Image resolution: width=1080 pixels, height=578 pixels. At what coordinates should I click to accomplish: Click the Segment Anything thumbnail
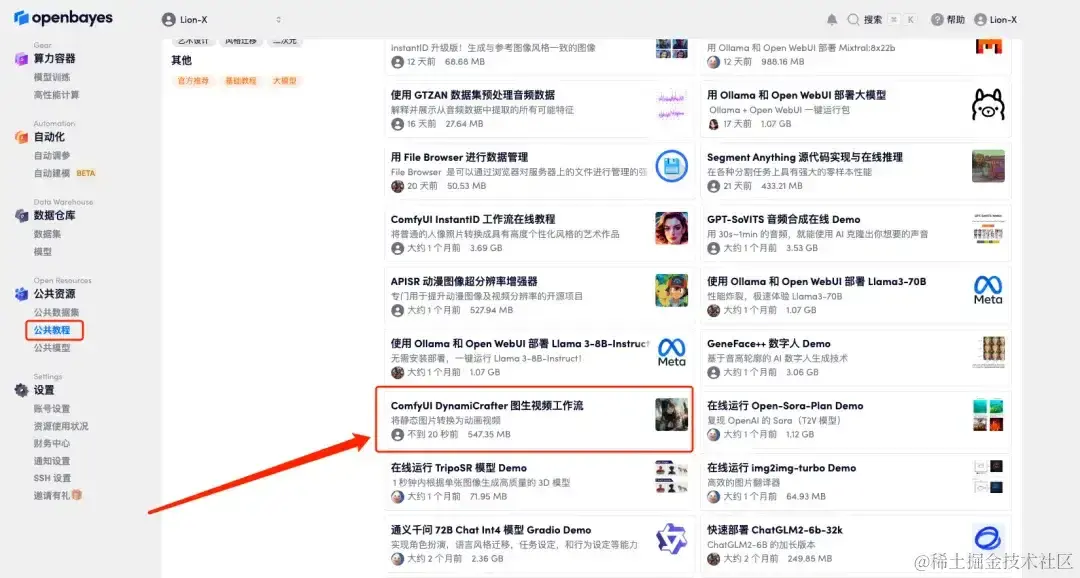coord(988,166)
